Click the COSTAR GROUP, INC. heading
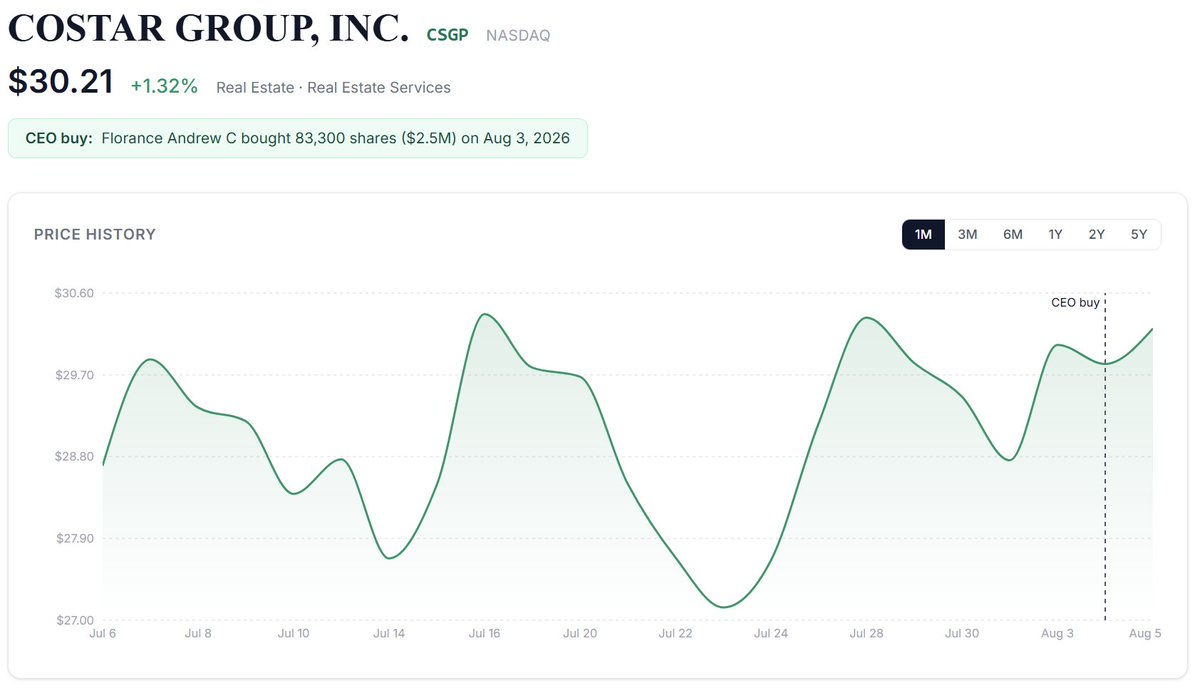1200x693 pixels. click(208, 29)
